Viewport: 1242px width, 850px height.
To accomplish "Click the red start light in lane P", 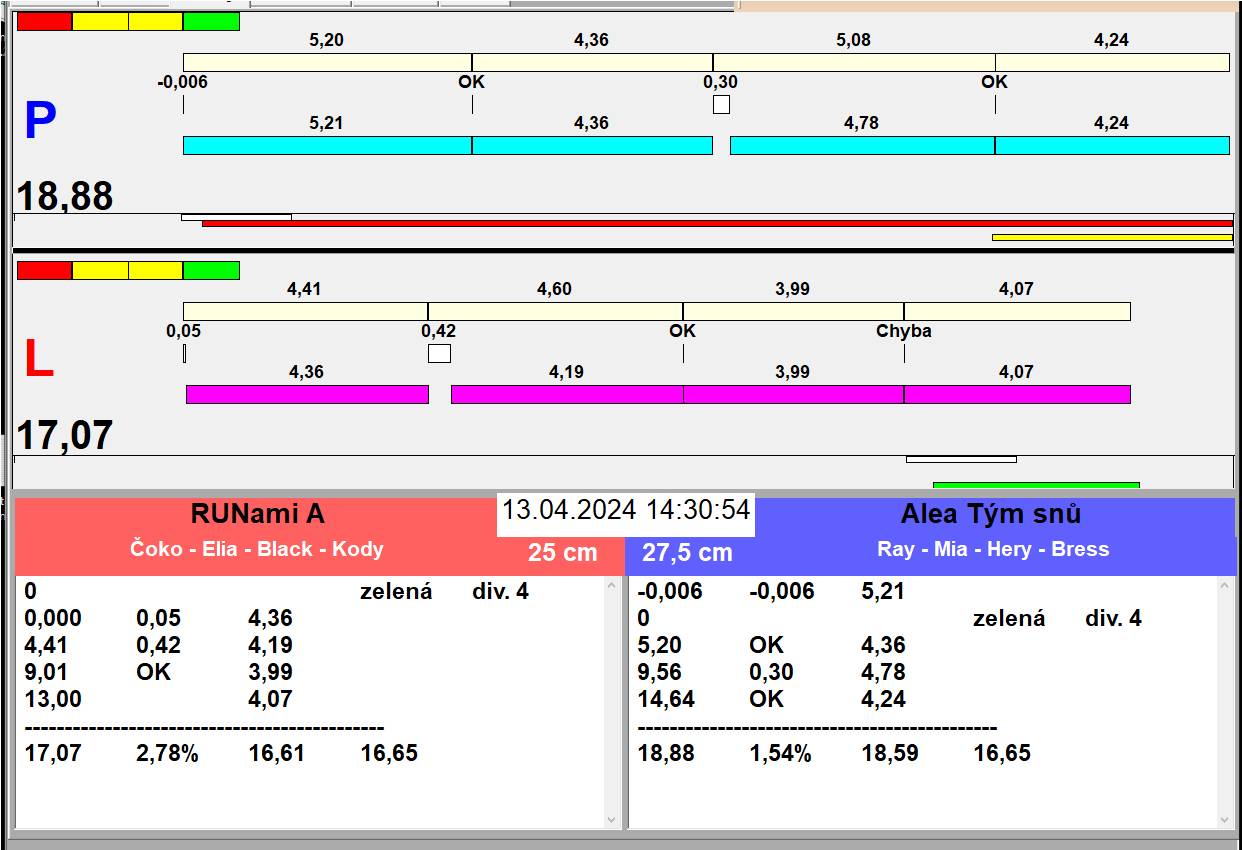I will tap(45, 21).
